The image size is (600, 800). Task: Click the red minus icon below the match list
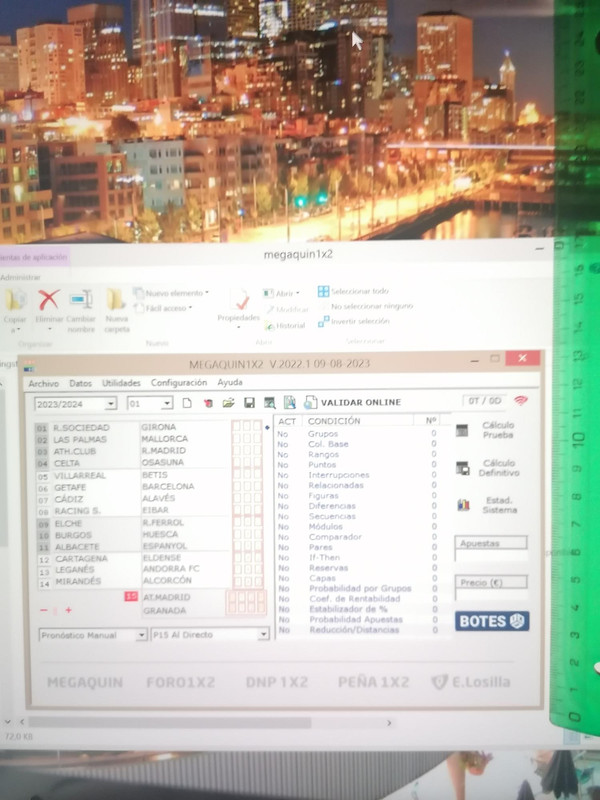click(43, 610)
